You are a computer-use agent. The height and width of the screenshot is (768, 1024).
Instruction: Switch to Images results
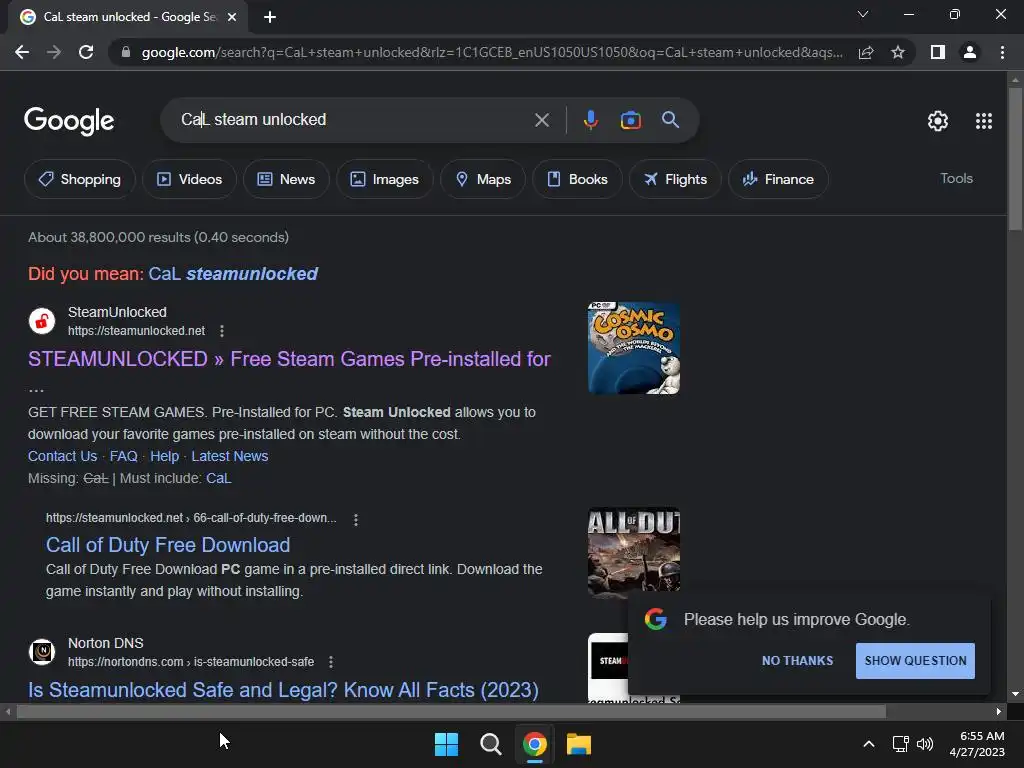click(385, 179)
